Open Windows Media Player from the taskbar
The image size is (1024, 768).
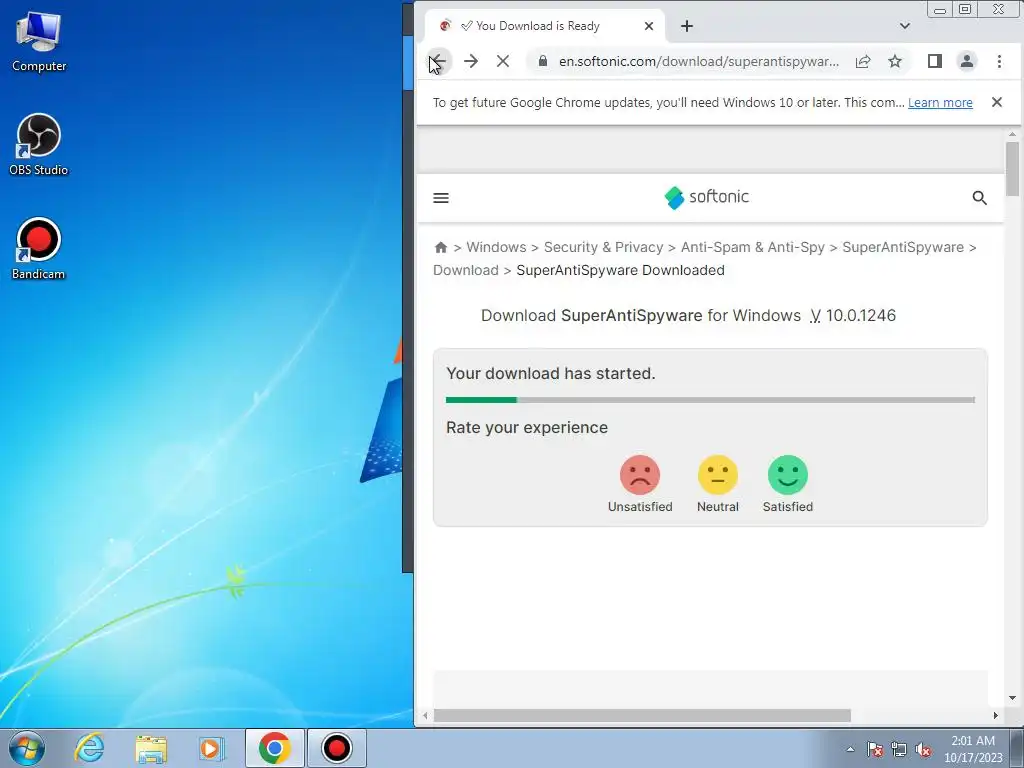click(211, 748)
